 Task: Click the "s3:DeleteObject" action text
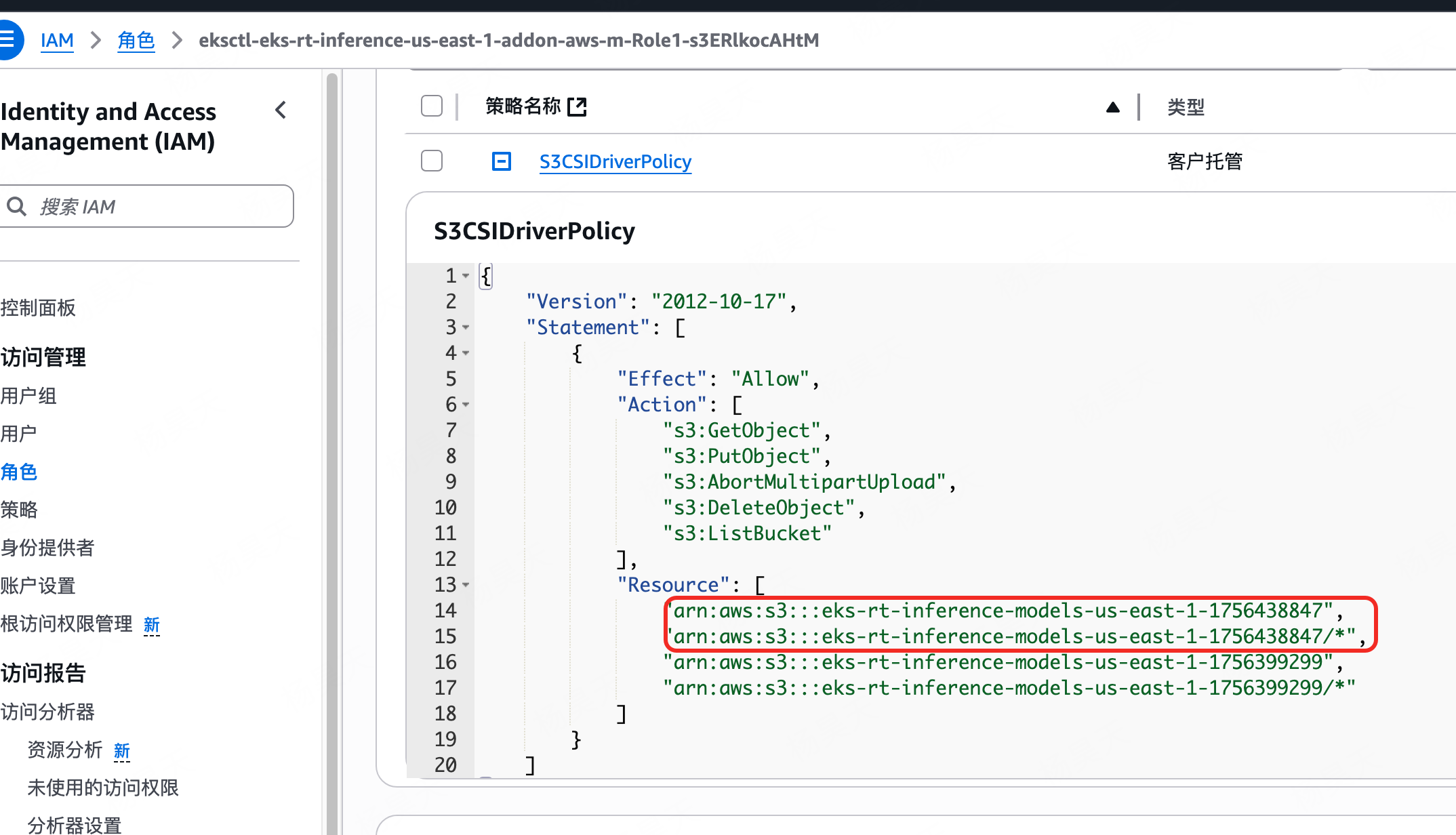click(759, 508)
